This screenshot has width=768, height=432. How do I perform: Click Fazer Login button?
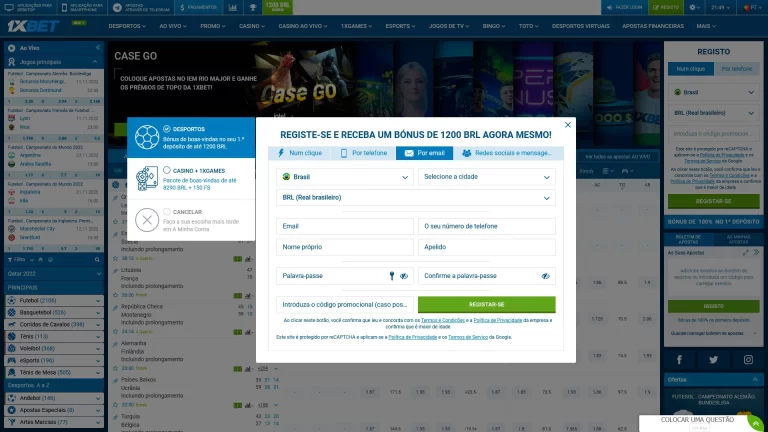(624, 7)
